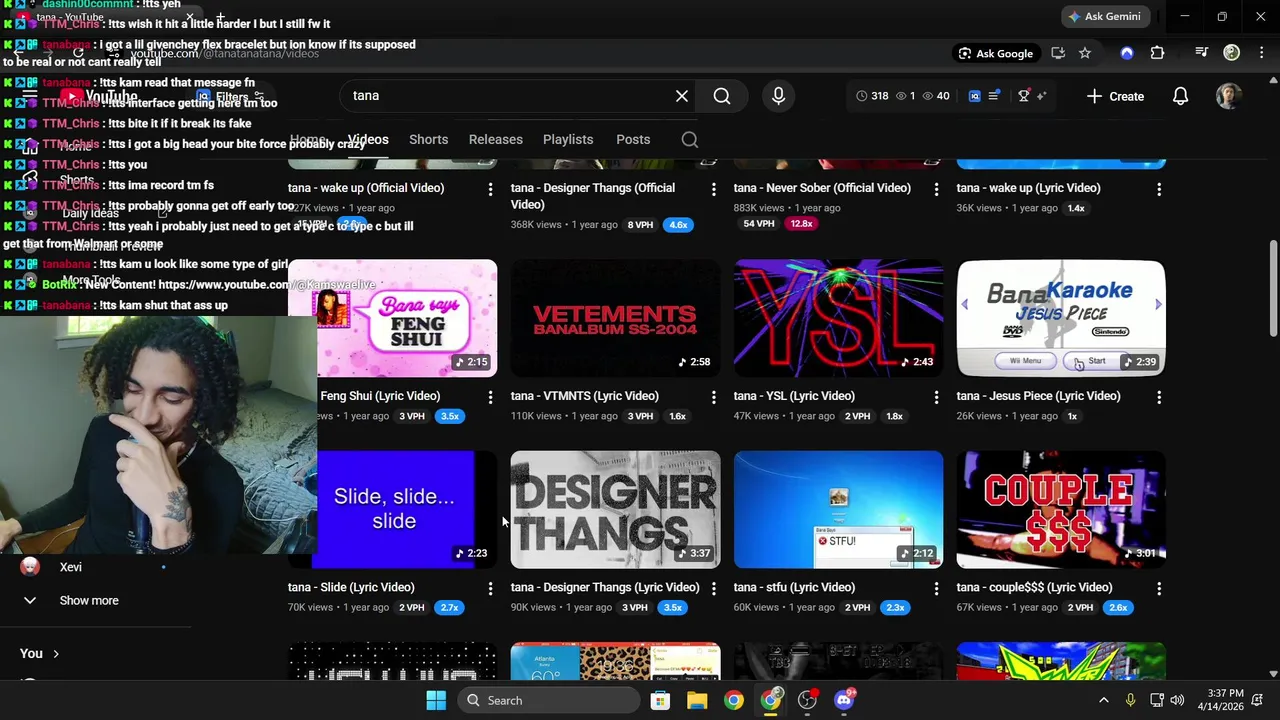Open title link tana - wake up (Official Video)

366,187
